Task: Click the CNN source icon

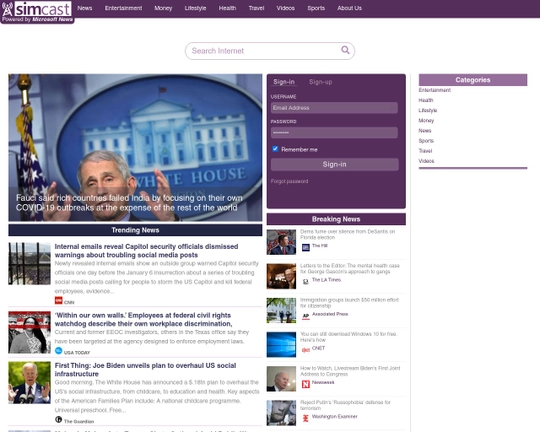Action: pyautogui.click(x=59, y=301)
